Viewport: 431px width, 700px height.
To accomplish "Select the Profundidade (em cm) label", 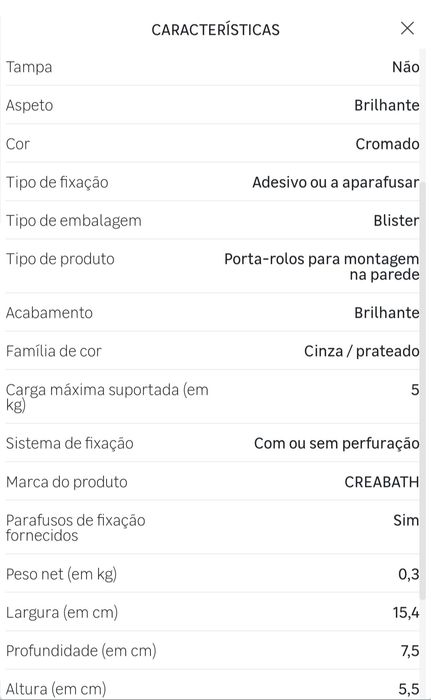I will tap(81, 650).
